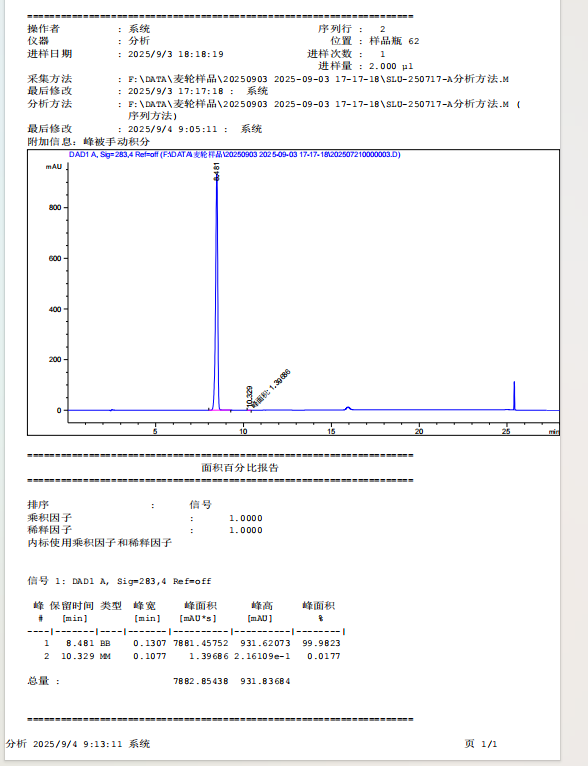Click the peak area cell 1.39686 in table
The width and height of the screenshot is (588, 766).
pos(209,656)
